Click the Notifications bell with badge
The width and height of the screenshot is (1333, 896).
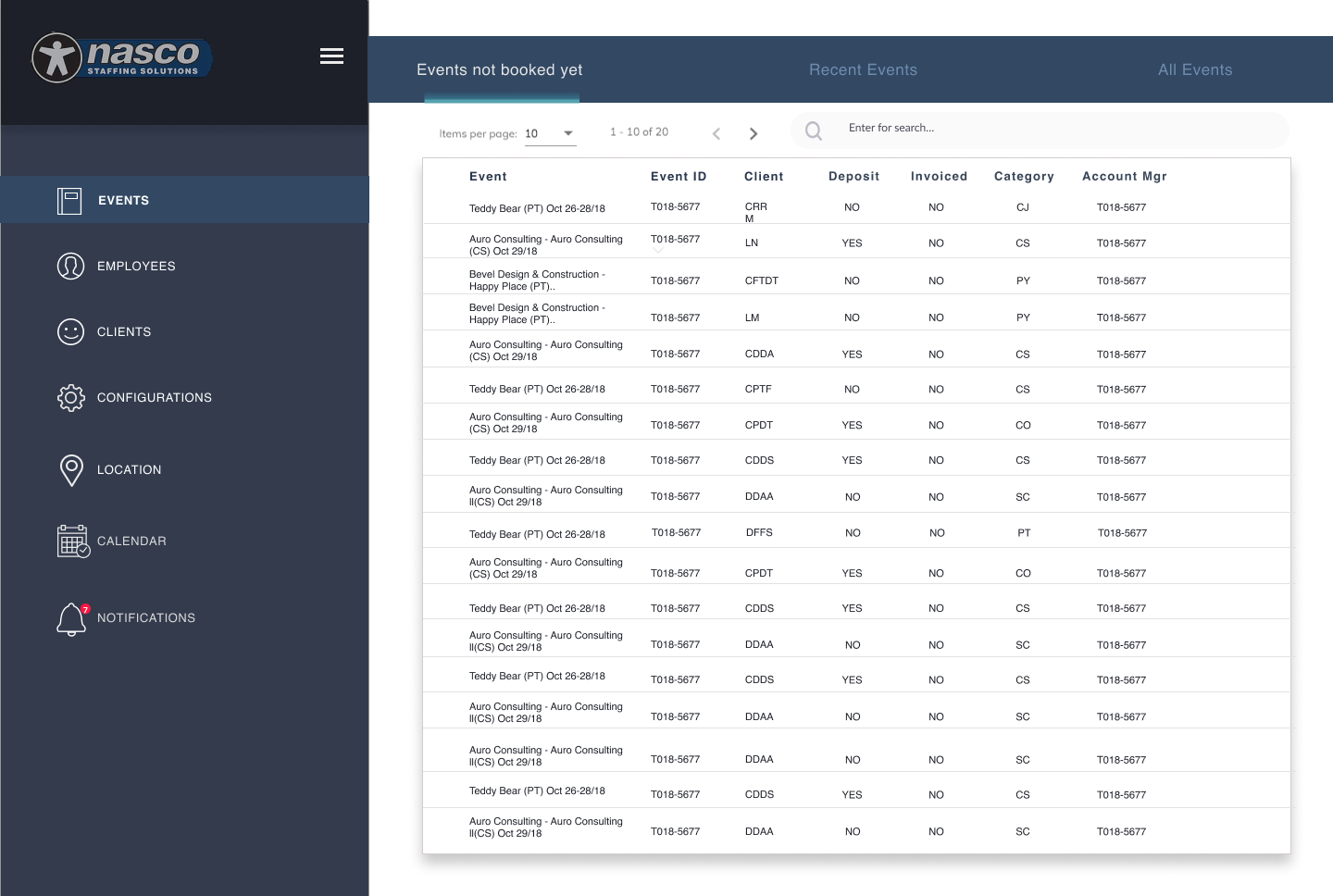pos(71,619)
